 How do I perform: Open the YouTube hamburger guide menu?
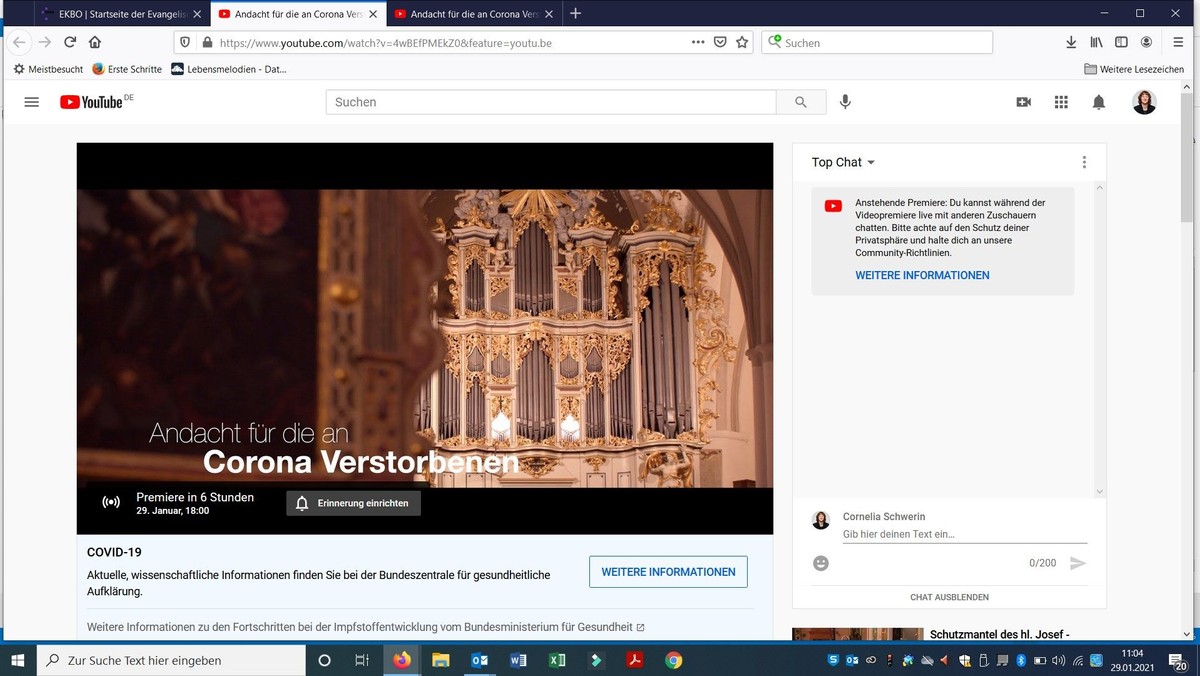pos(32,102)
